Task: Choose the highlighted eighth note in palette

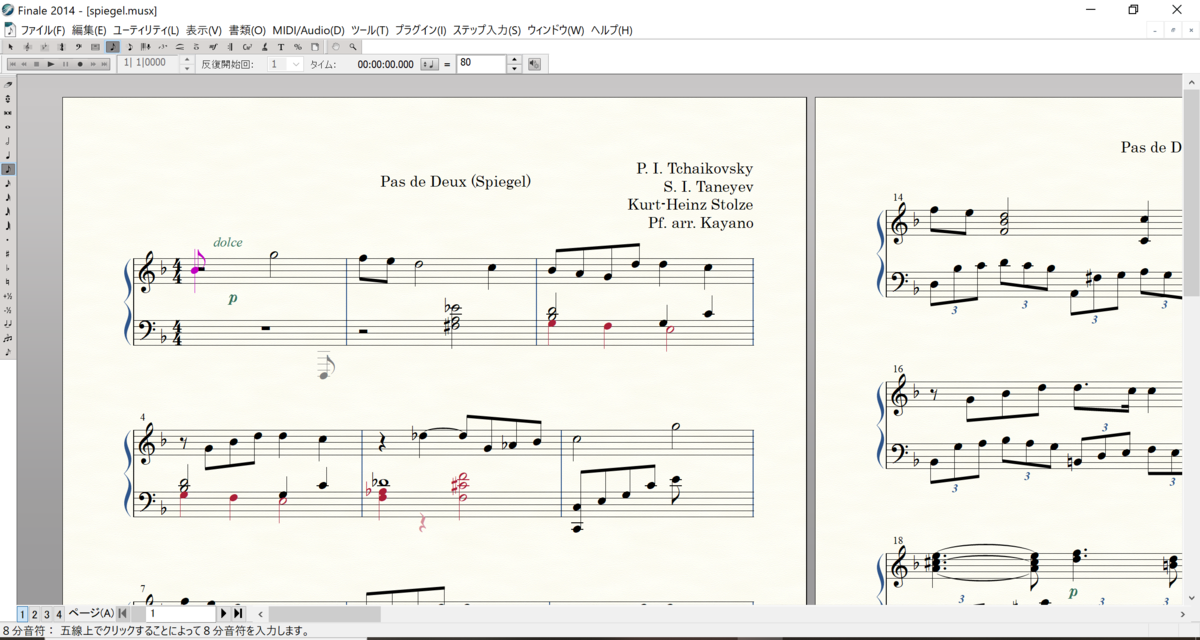Action: click(8, 169)
